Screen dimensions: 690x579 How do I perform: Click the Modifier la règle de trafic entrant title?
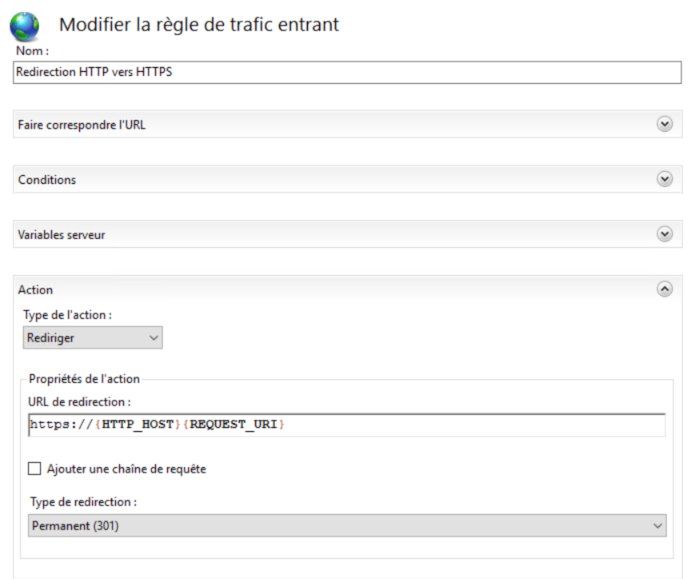coord(199,25)
